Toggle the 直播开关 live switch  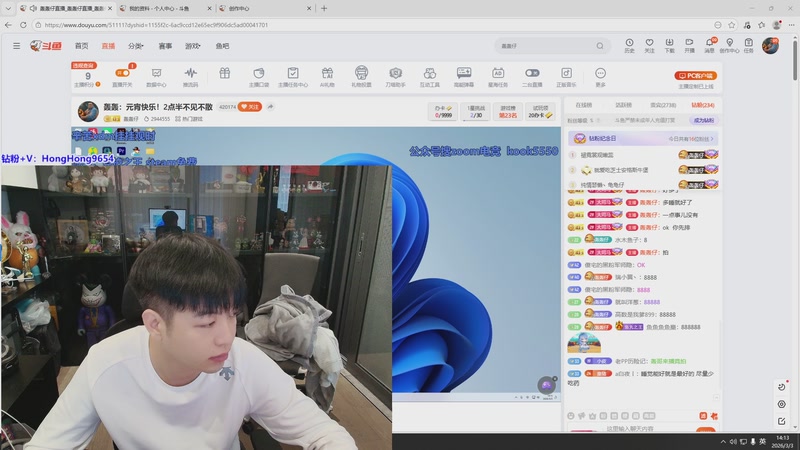point(123,73)
